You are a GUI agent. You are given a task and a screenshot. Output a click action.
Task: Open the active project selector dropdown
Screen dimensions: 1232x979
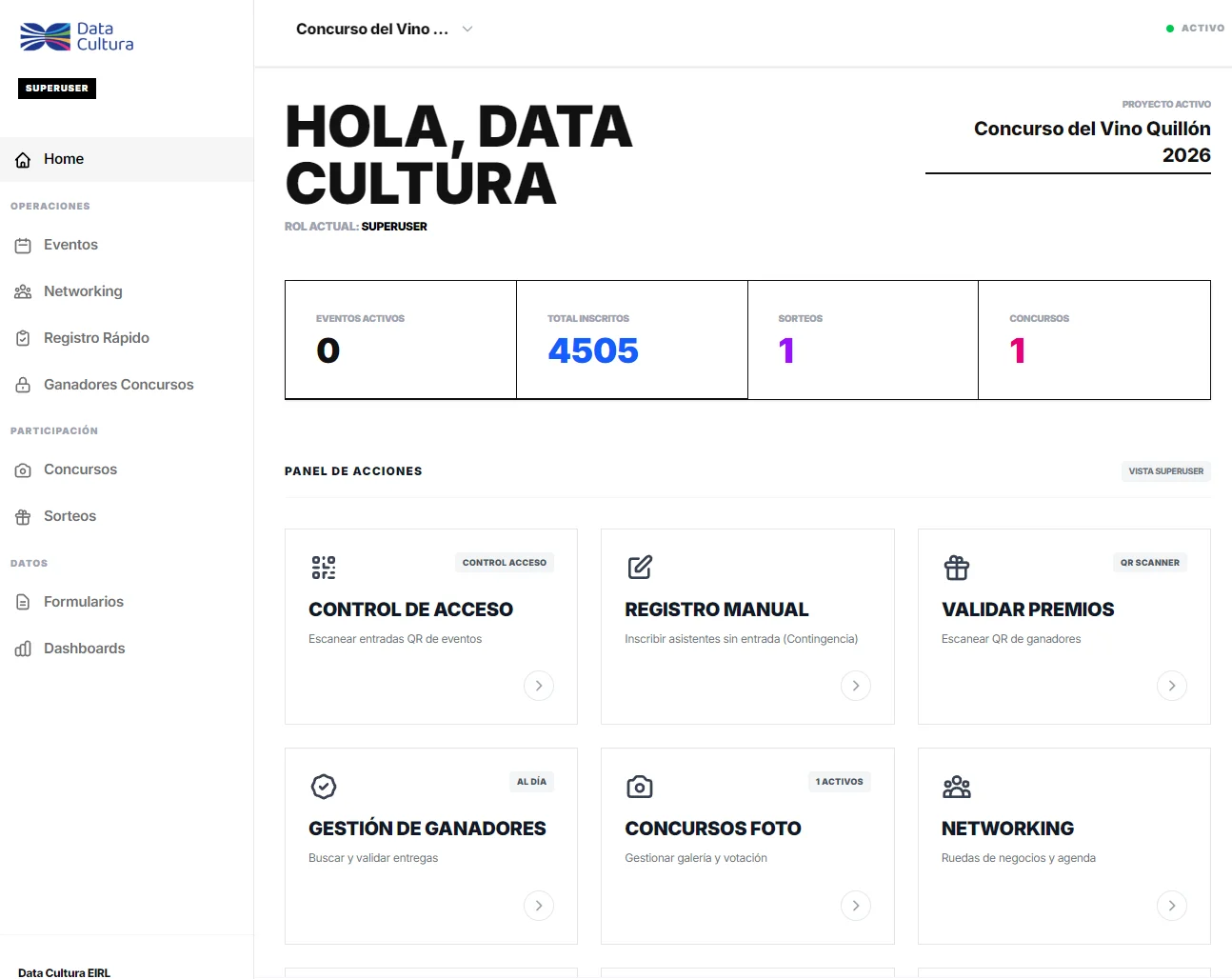[x=384, y=29]
